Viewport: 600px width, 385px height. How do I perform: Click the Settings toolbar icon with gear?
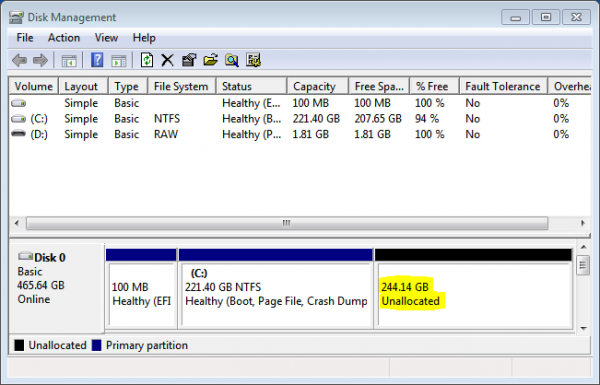[253, 60]
